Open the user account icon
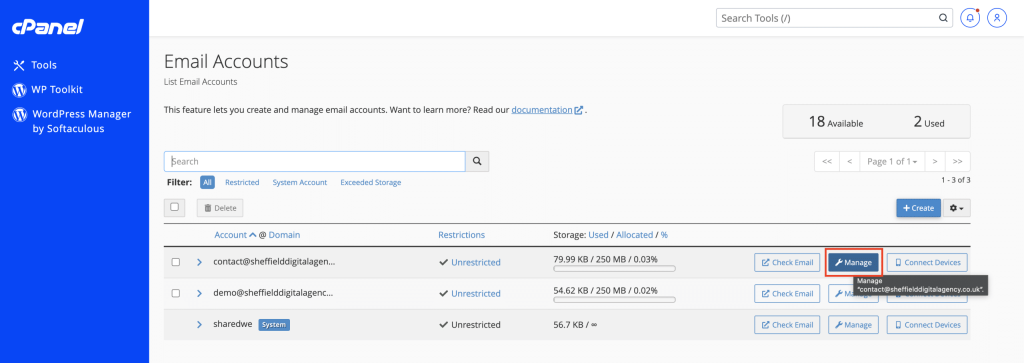This screenshot has width=1024, height=363. [x=997, y=18]
